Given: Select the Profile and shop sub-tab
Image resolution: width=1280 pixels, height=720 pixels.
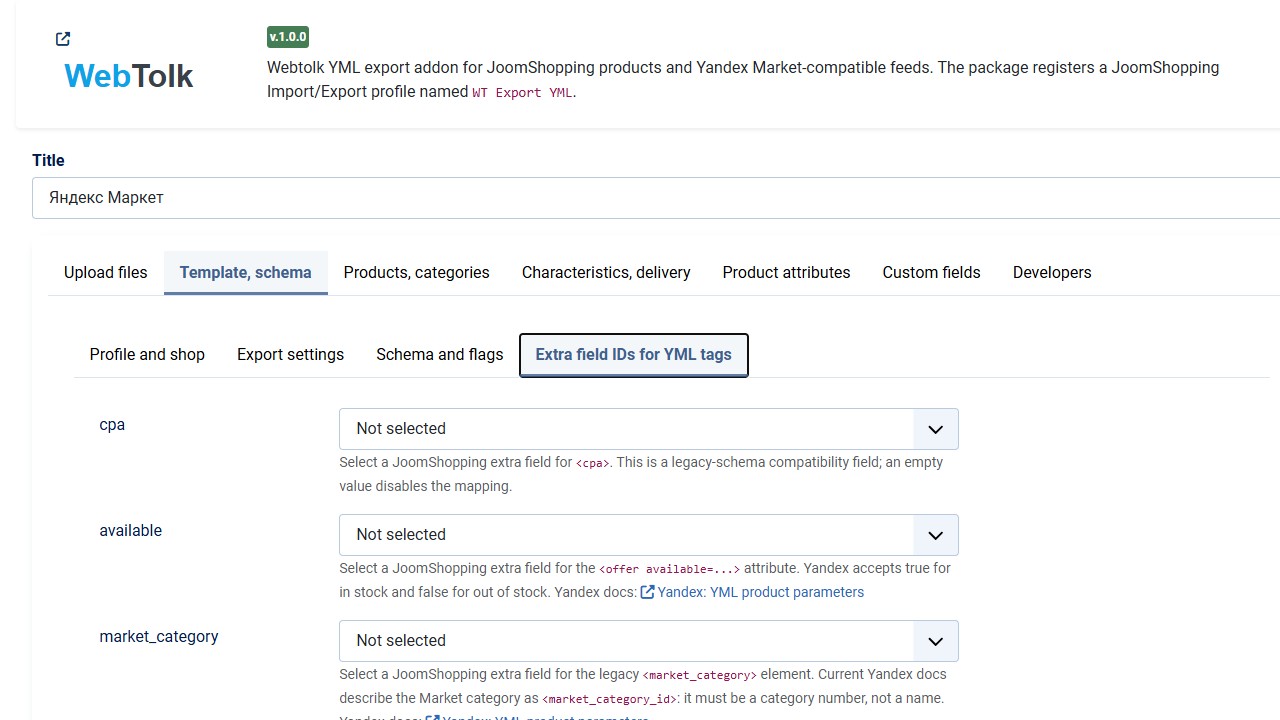Looking at the screenshot, I should (147, 355).
